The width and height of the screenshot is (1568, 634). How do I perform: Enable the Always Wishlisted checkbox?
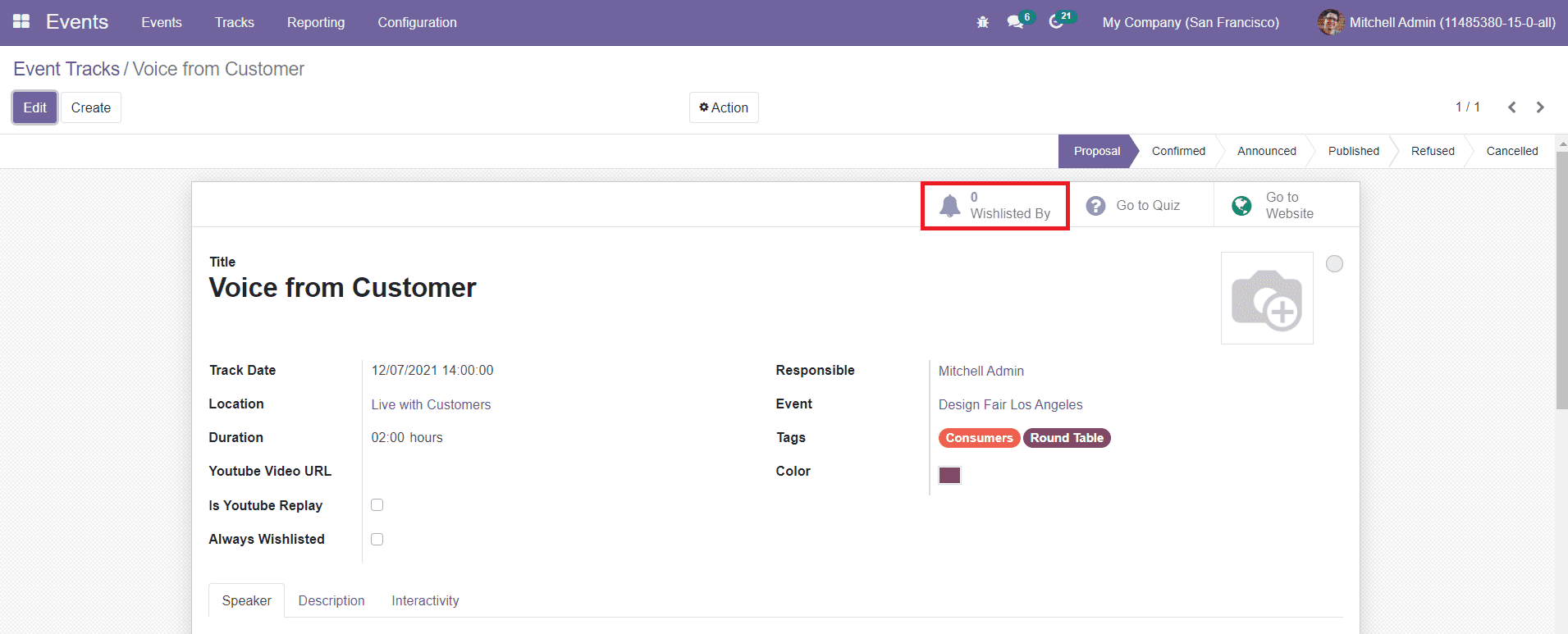tap(377, 540)
